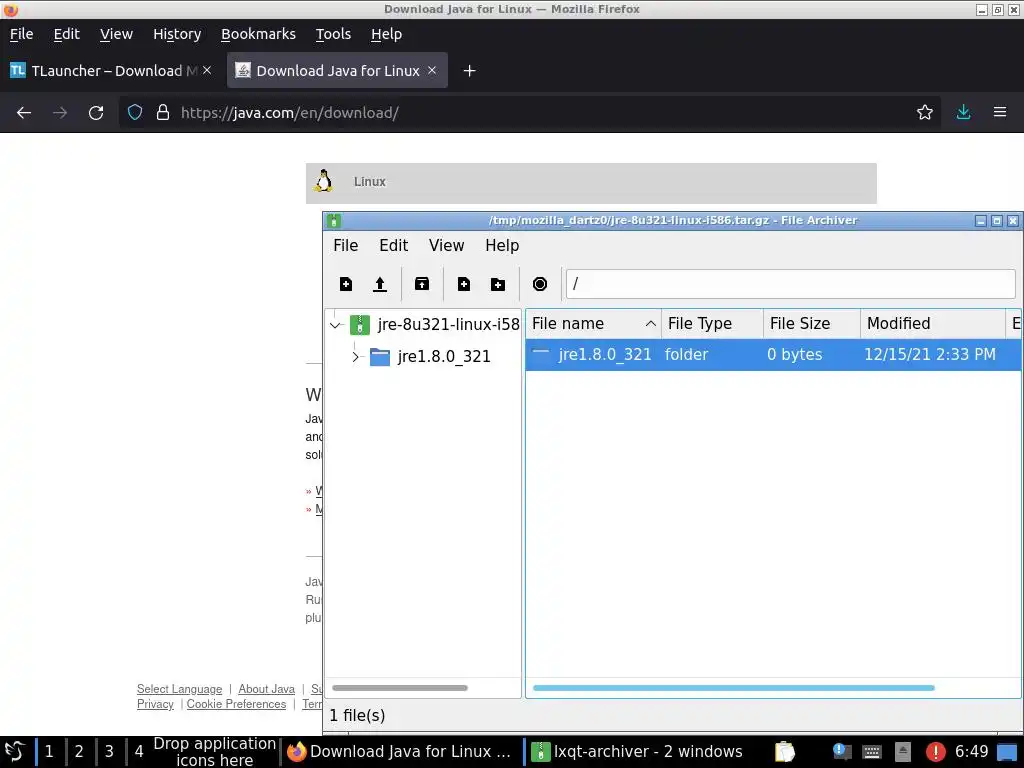Screen dimensions: 1024x768
Task: Switch to virtual desktop 2
Action: 79,752
